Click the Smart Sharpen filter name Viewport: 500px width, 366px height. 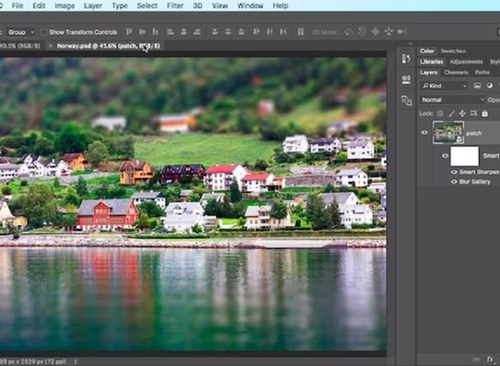[479, 172]
